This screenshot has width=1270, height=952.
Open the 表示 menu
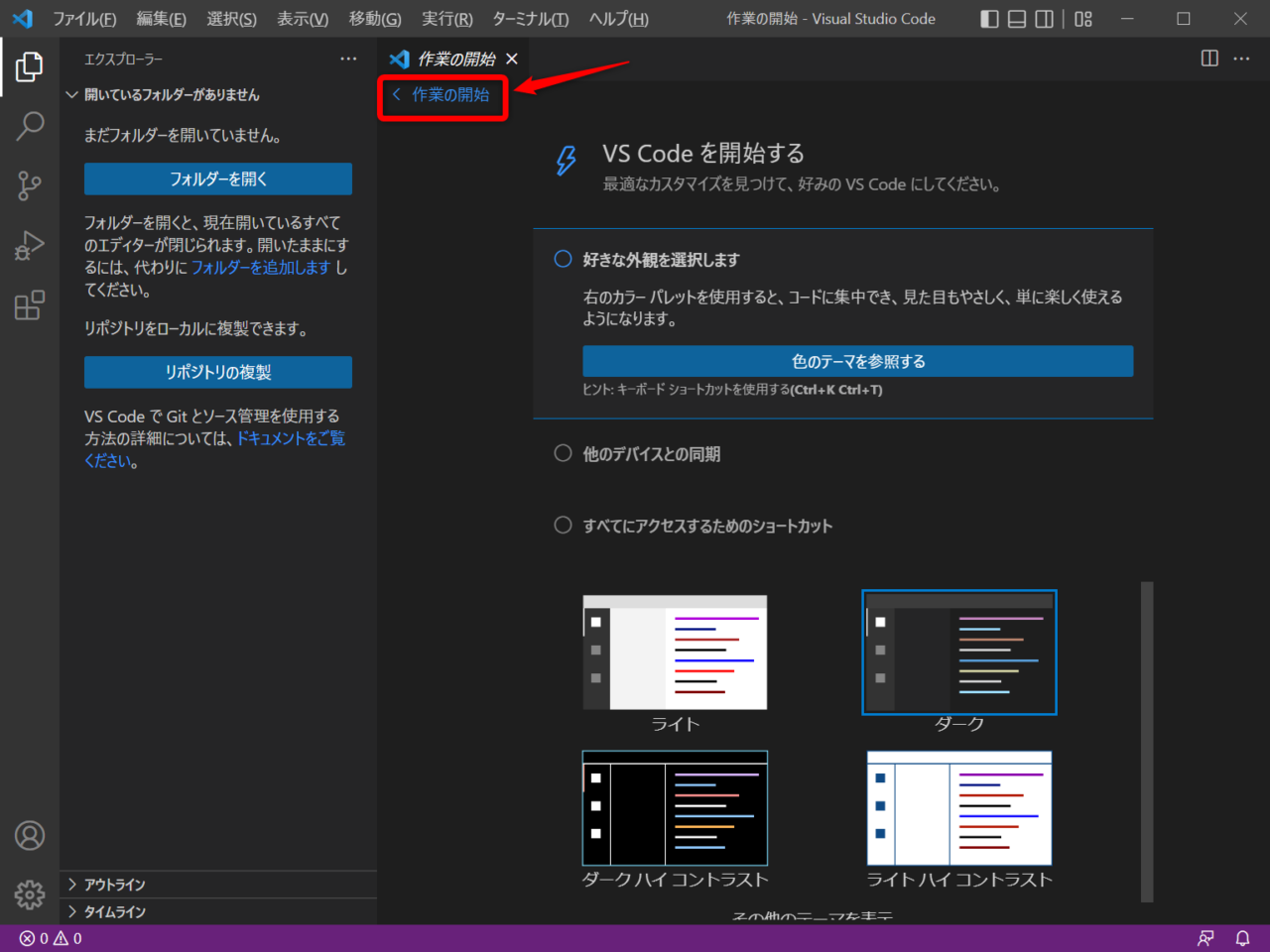(x=302, y=19)
